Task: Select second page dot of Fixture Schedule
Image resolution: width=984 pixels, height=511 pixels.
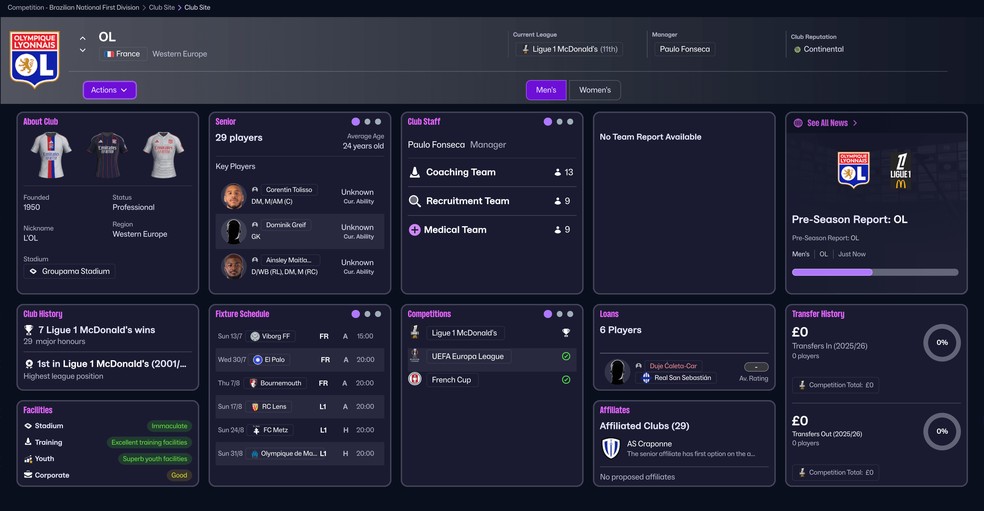Action: click(x=367, y=314)
